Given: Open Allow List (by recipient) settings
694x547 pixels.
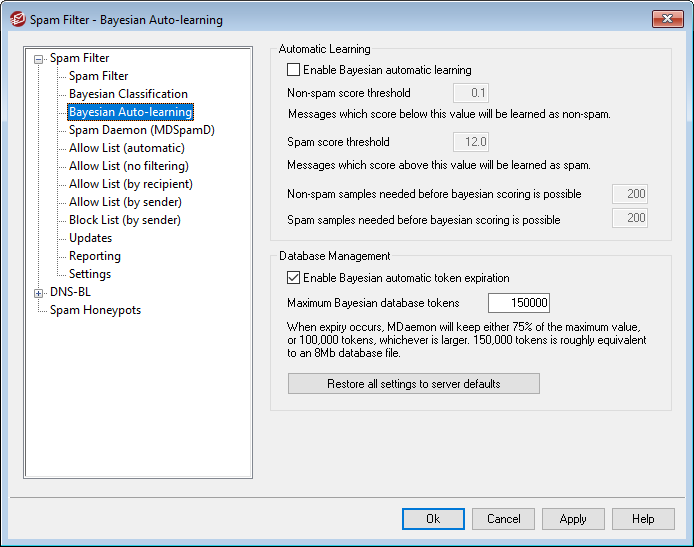Looking at the screenshot, I should point(130,184).
